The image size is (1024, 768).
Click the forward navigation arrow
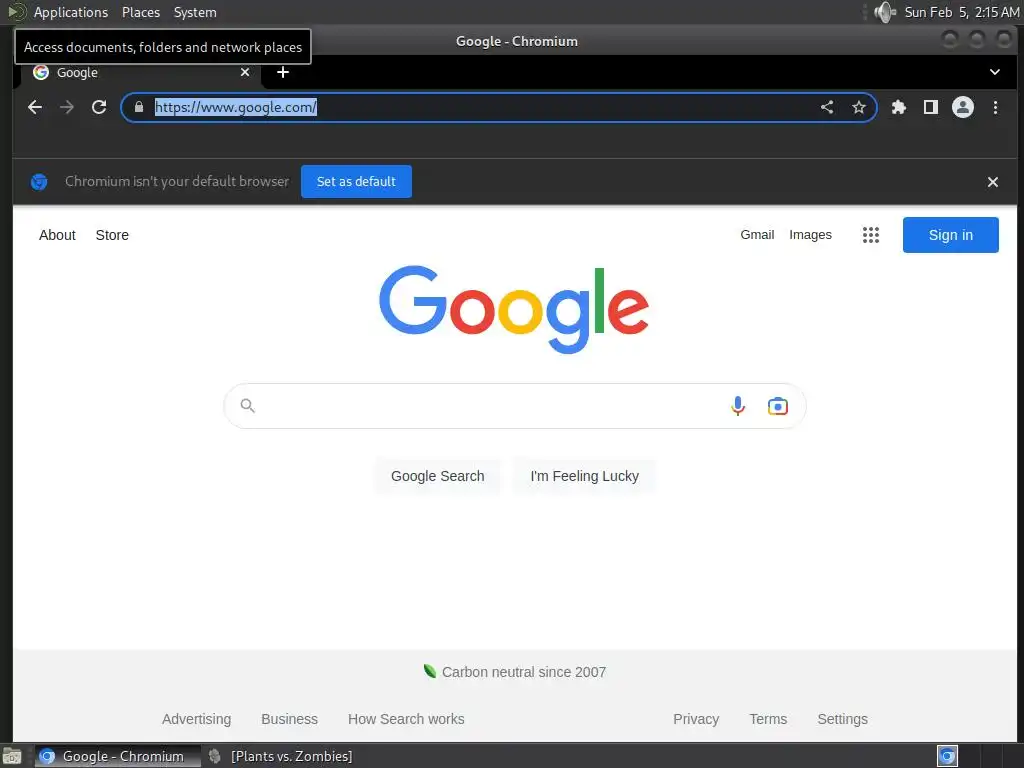click(67, 107)
